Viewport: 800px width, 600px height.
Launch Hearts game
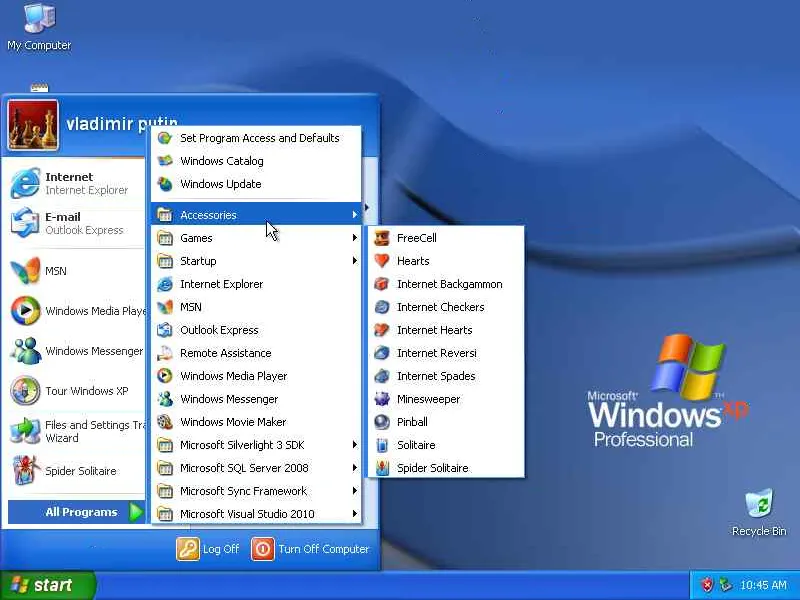point(446,261)
